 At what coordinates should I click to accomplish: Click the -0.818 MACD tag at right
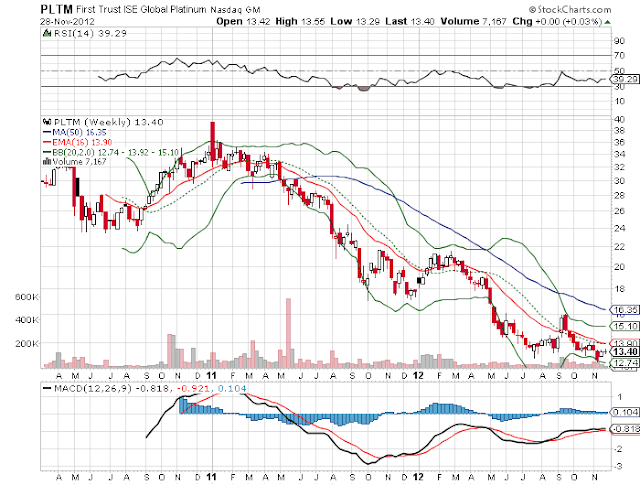click(625, 429)
